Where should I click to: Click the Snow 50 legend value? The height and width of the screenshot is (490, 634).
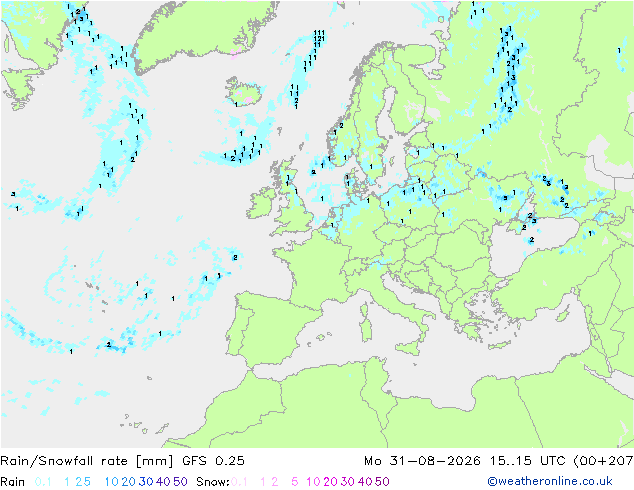382,482
